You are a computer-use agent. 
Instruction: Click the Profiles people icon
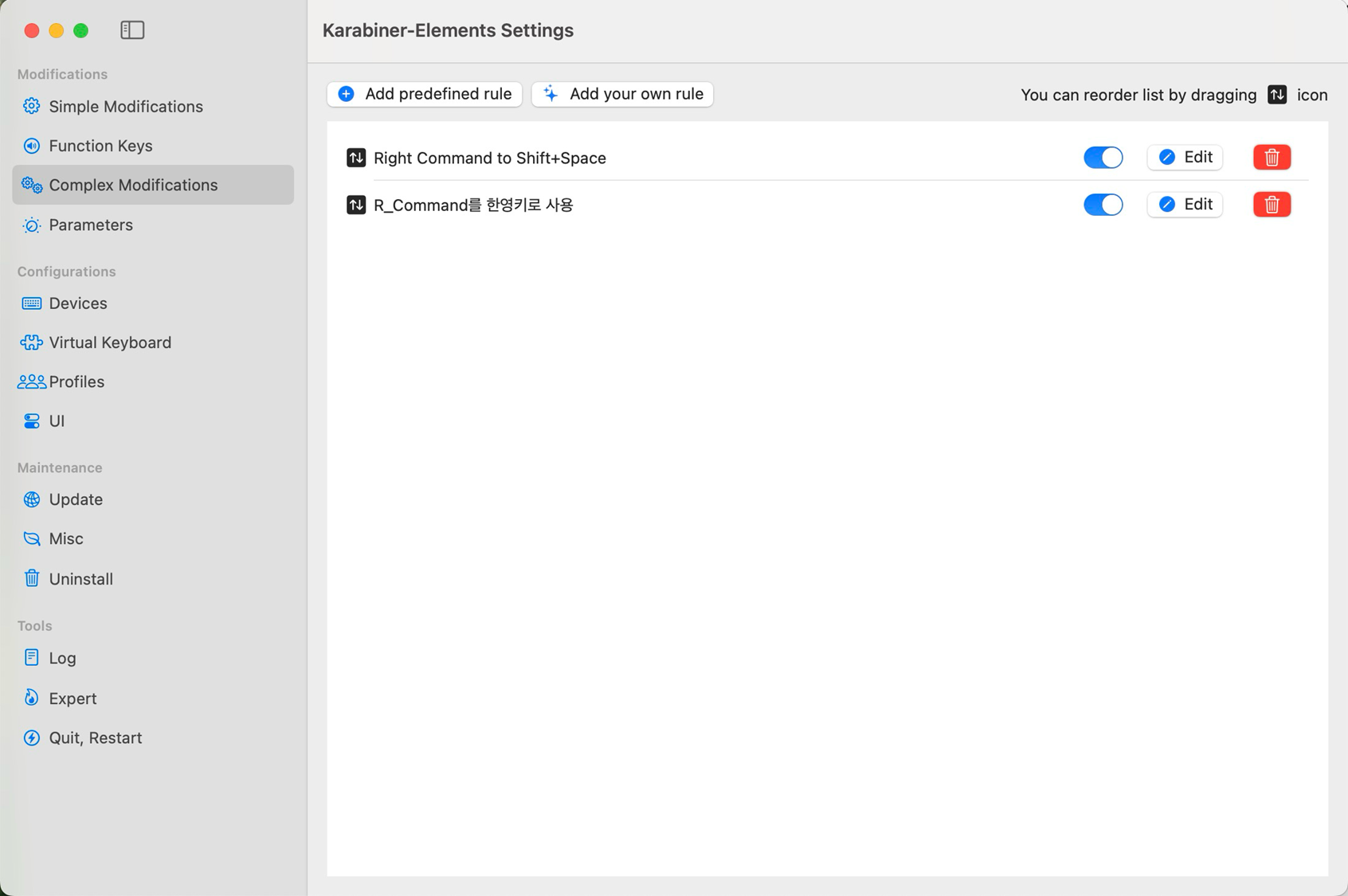[32, 381]
